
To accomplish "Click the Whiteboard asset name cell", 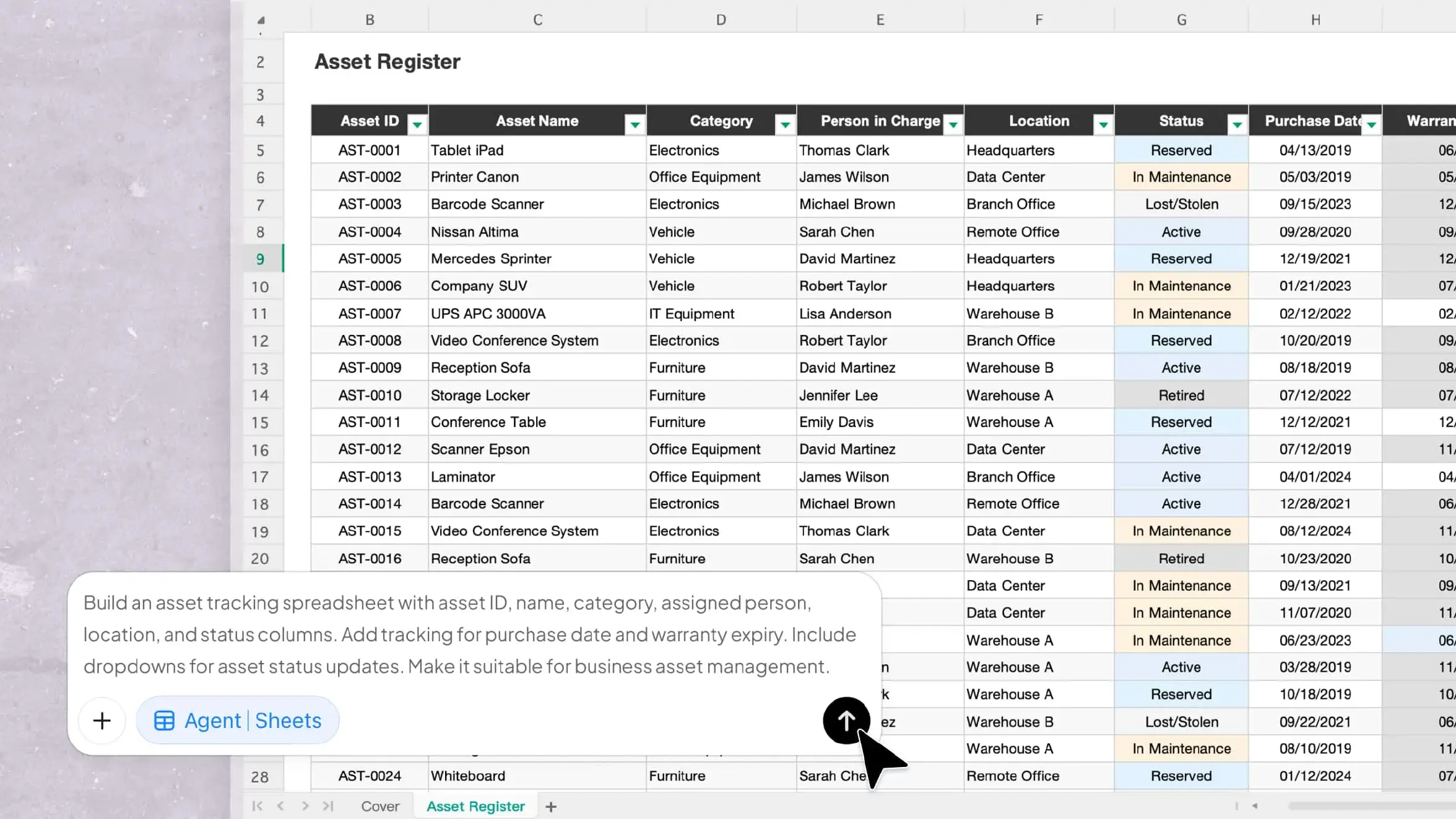I will 537,776.
